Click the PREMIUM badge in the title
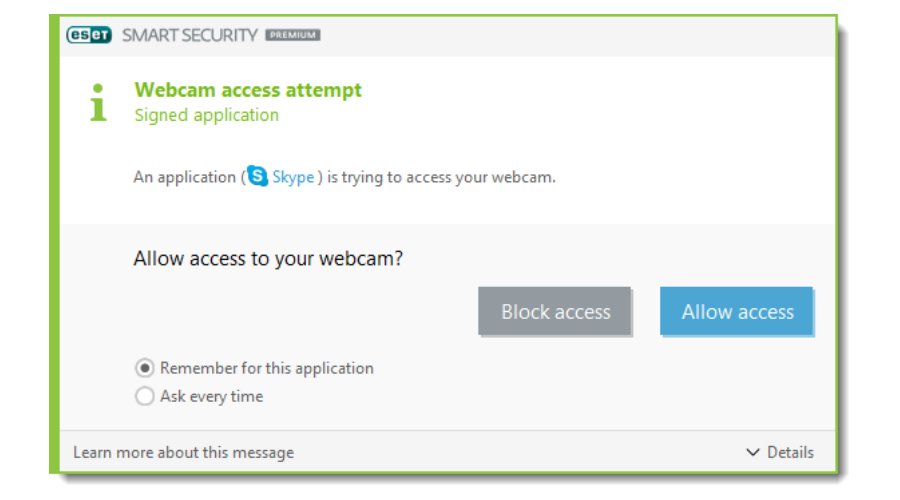Screen dimensions: 900x500 [x=292, y=35]
